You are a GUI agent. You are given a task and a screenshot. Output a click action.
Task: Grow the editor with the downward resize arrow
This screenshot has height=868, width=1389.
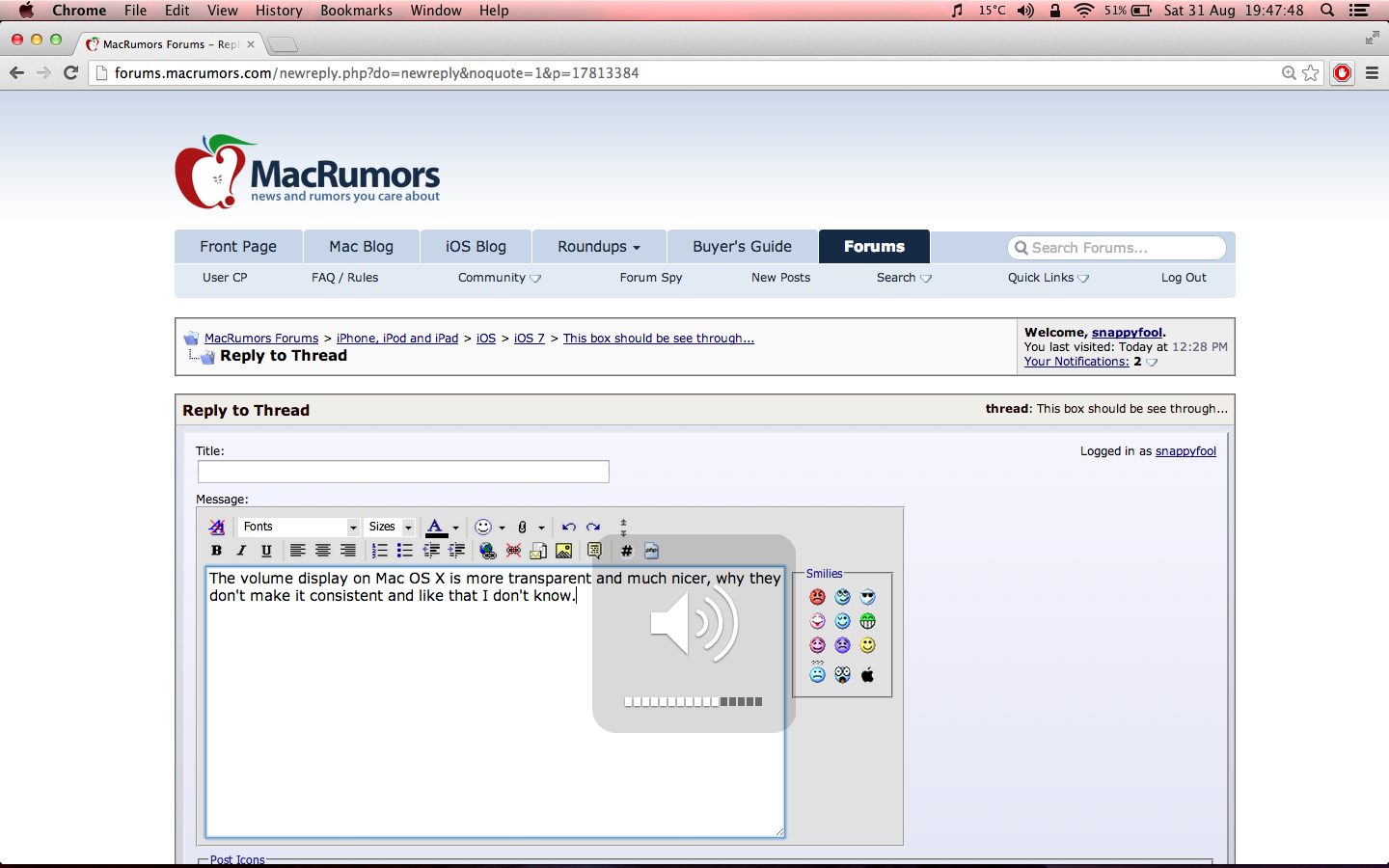tap(623, 533)
